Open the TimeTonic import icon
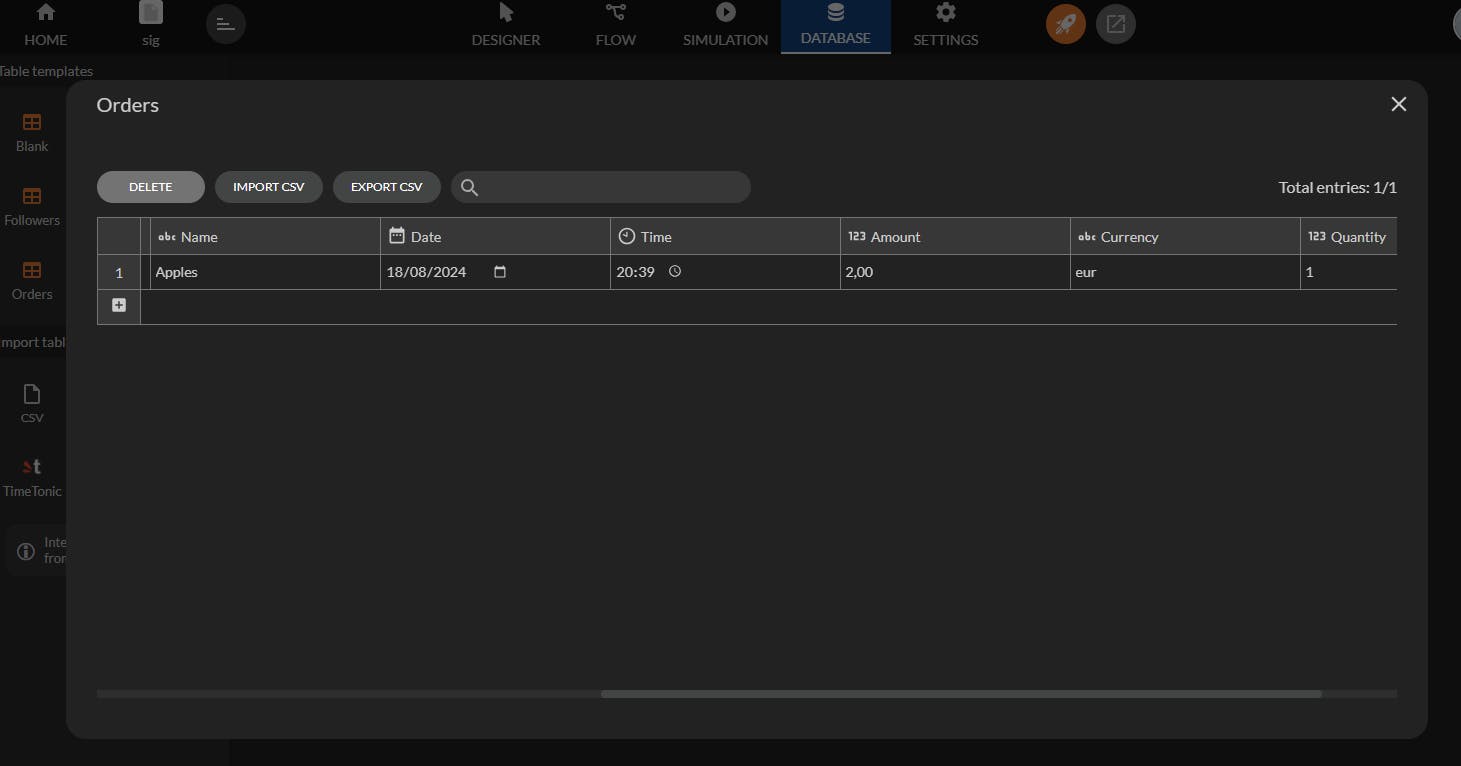This screenshot has height=766, width=1461. point(32,467)
